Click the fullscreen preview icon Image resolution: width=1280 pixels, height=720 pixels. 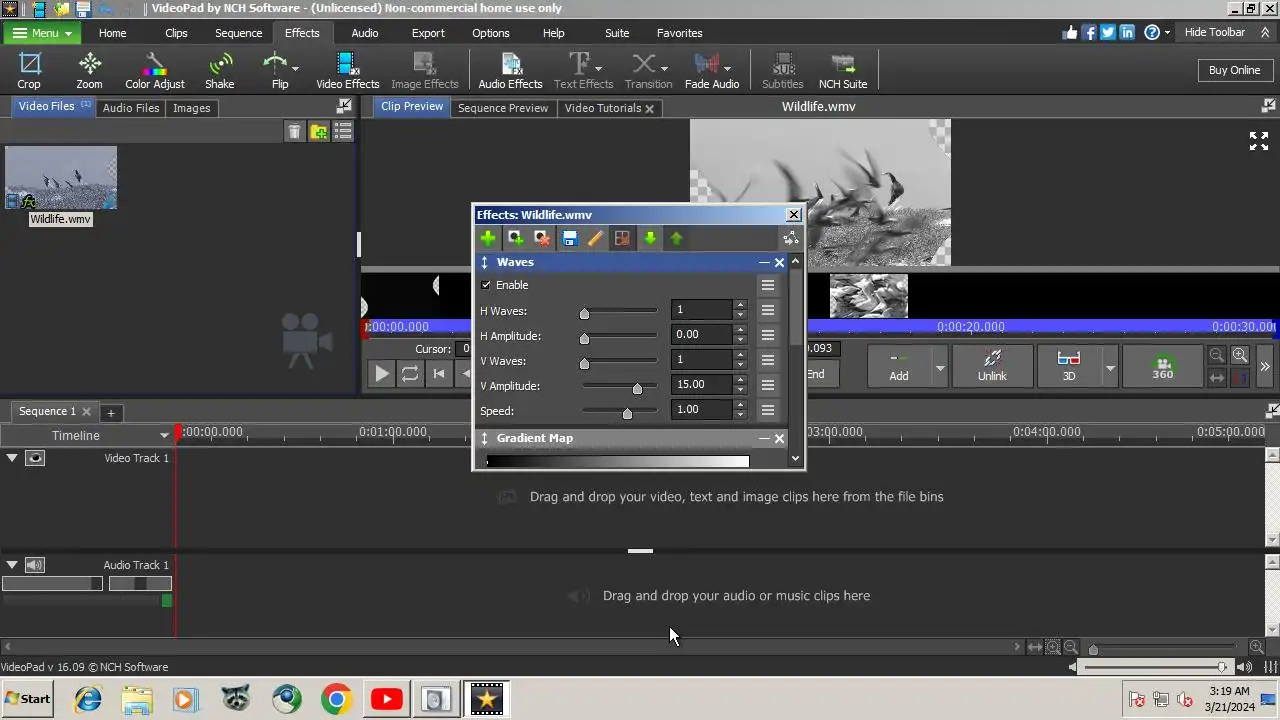coord(1259,141)
